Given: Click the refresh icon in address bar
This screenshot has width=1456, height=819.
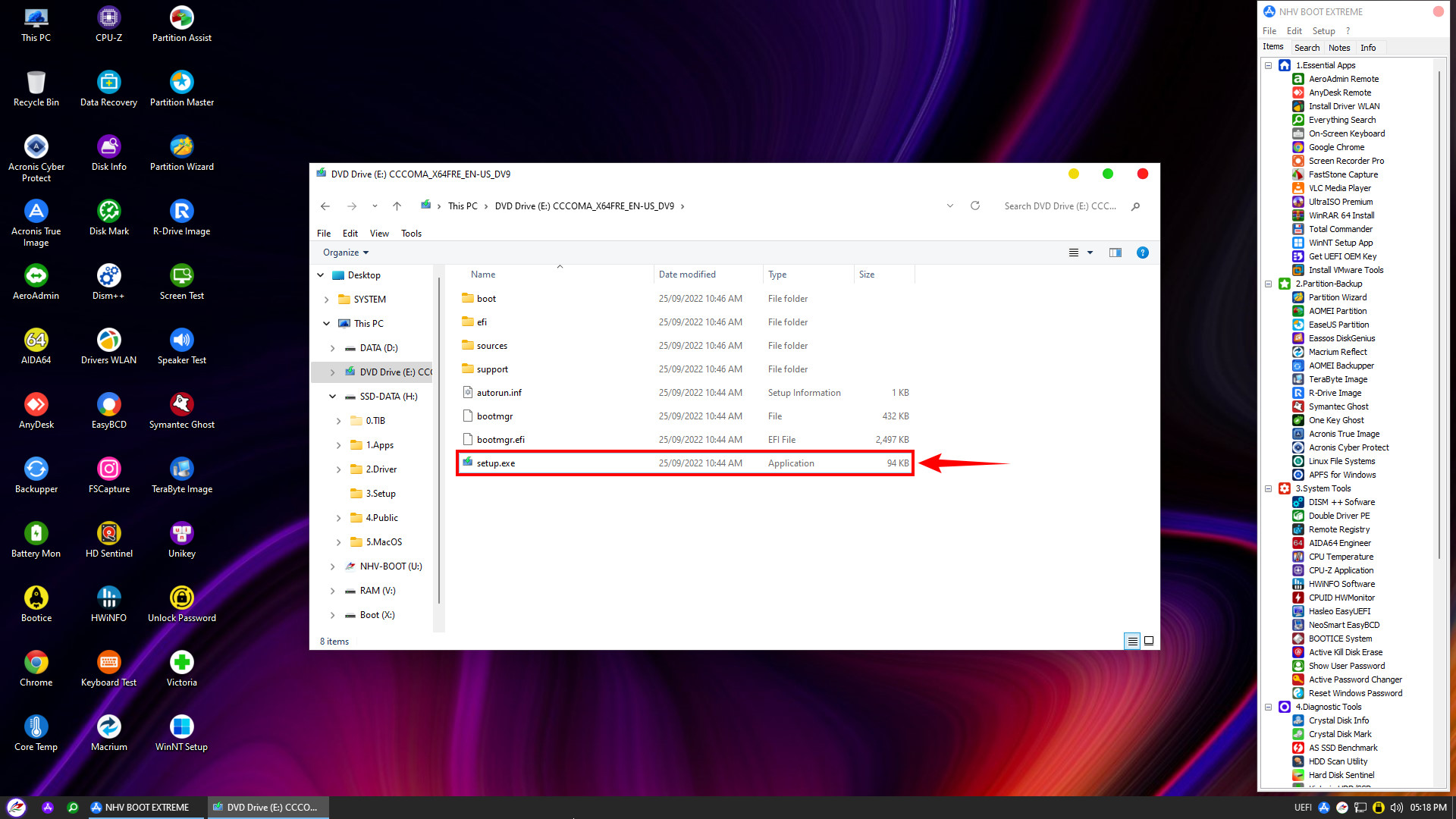Looking at the screenshot, I should click(975, 206).
